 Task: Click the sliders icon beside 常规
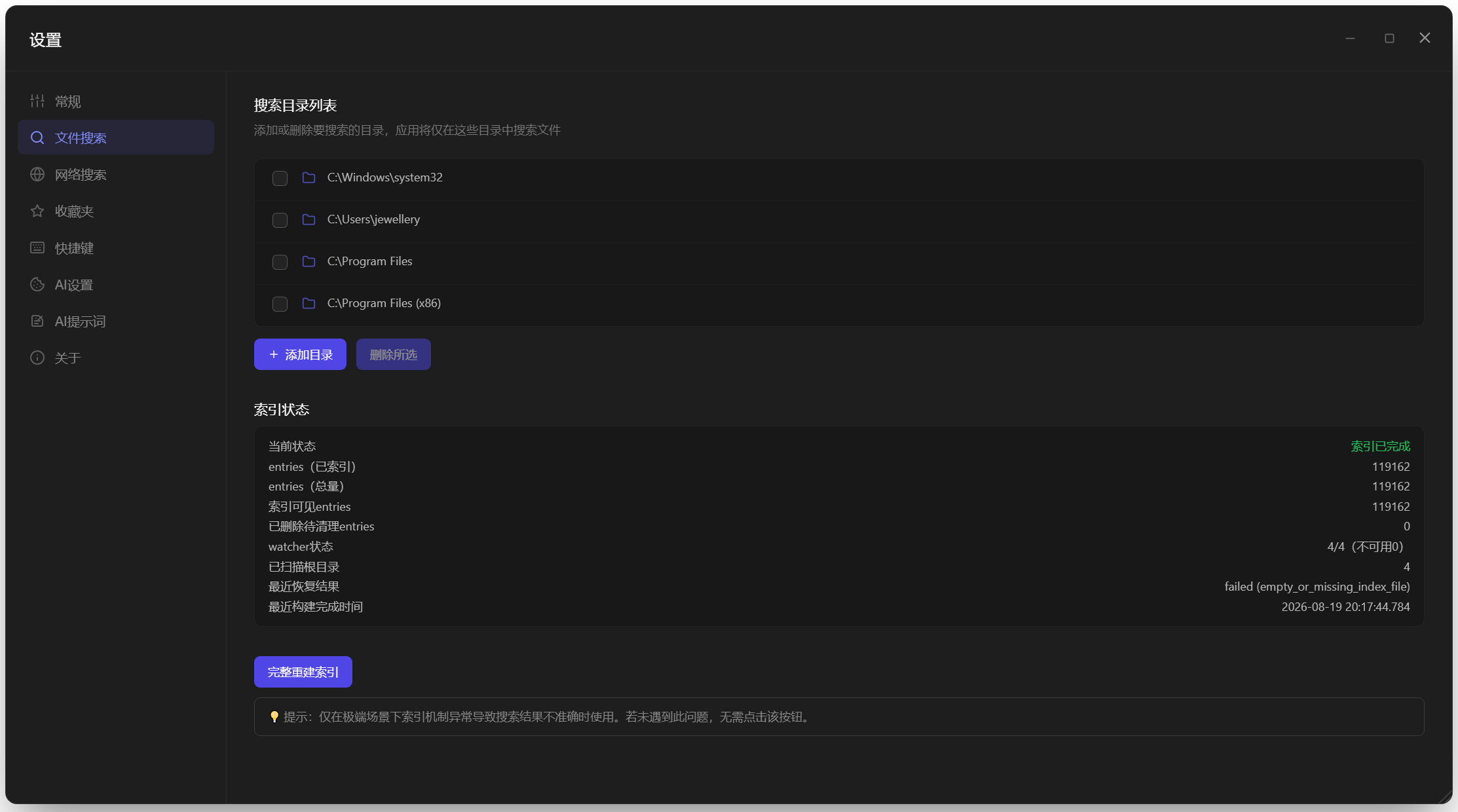click(37, 101)
